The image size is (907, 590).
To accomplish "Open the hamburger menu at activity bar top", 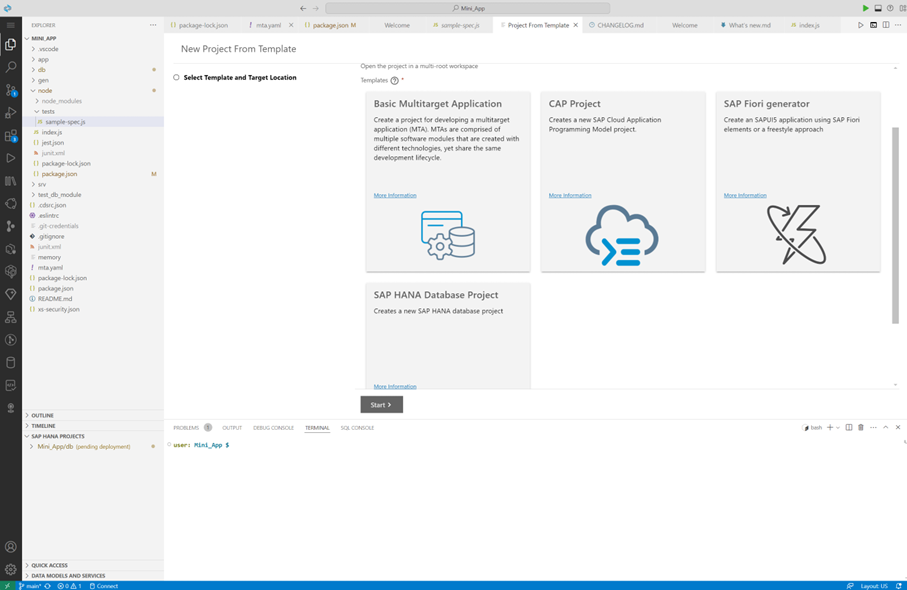I will pos(10,25).
